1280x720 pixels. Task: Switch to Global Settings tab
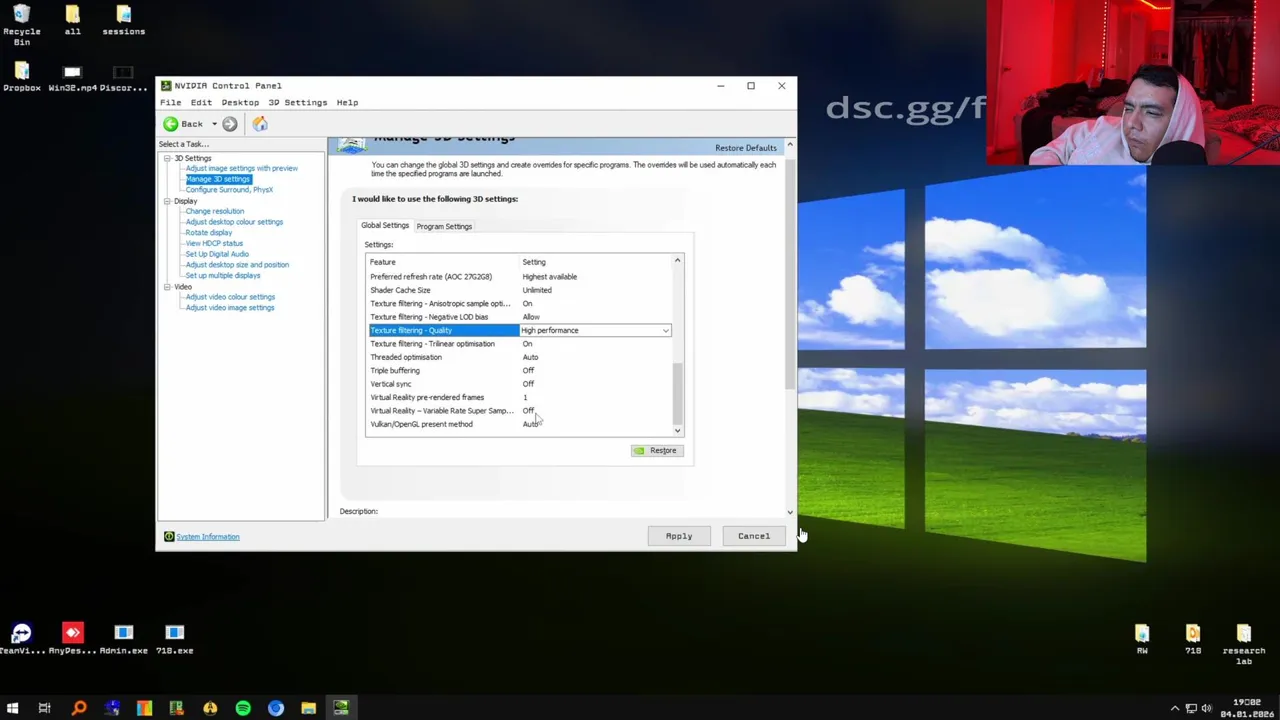pyautogui.click(x=385, y=226)
